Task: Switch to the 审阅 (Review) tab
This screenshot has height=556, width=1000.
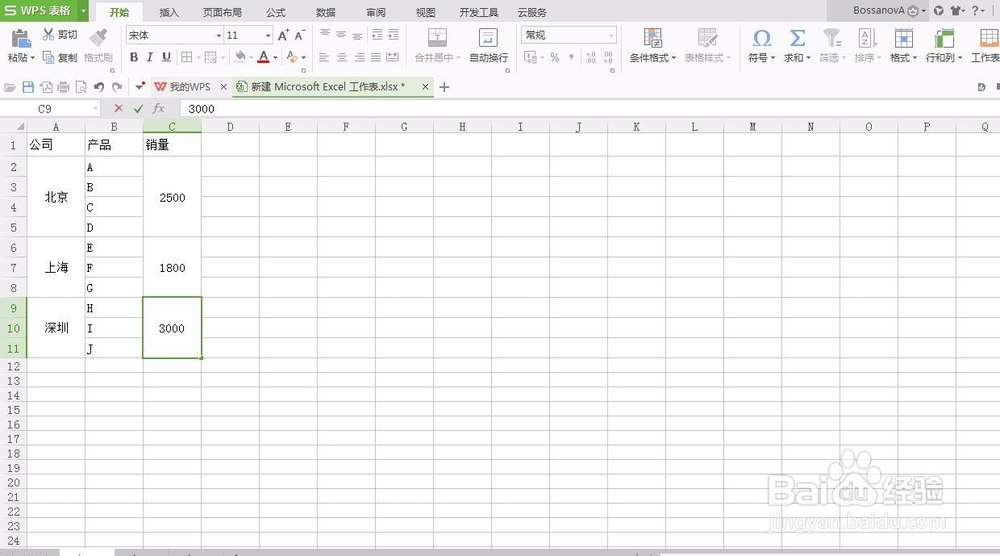Action: 376,12
